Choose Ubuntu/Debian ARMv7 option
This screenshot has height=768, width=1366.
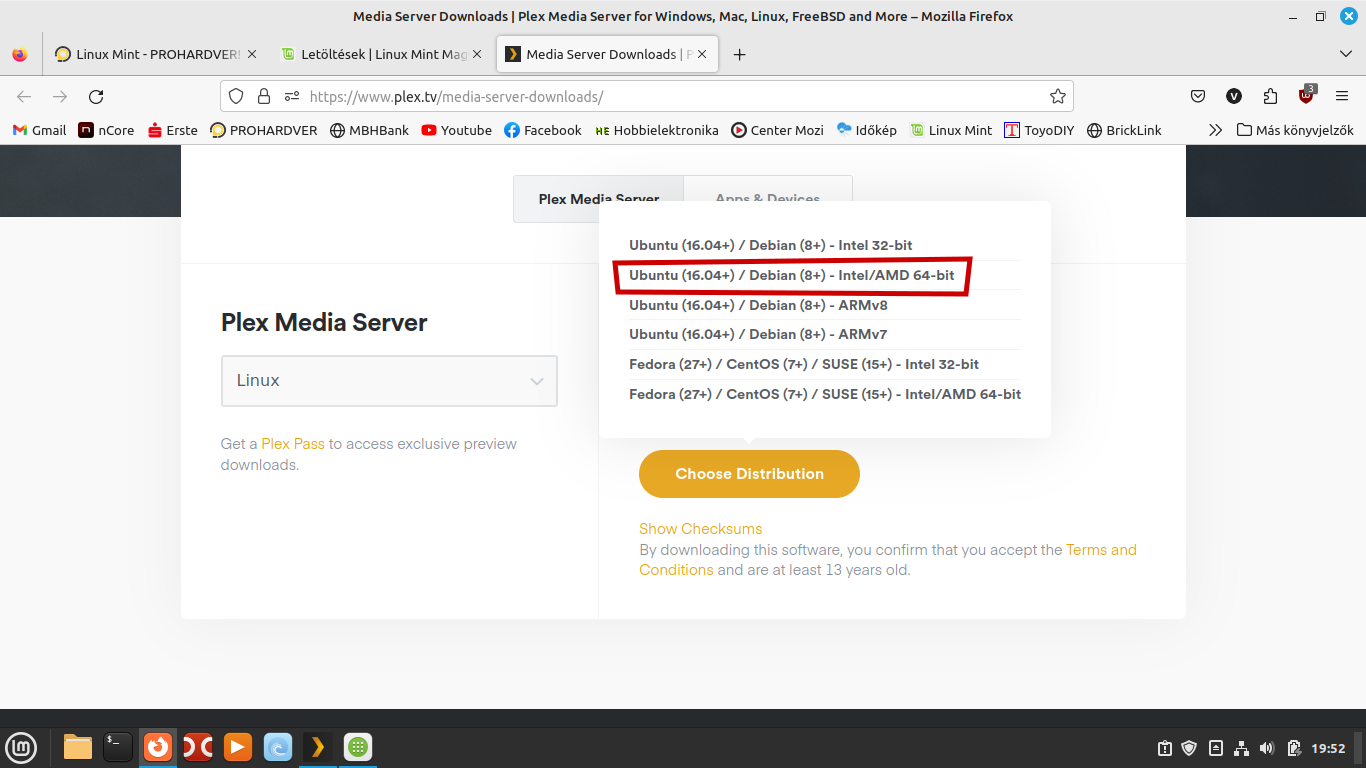pos(758,334)
